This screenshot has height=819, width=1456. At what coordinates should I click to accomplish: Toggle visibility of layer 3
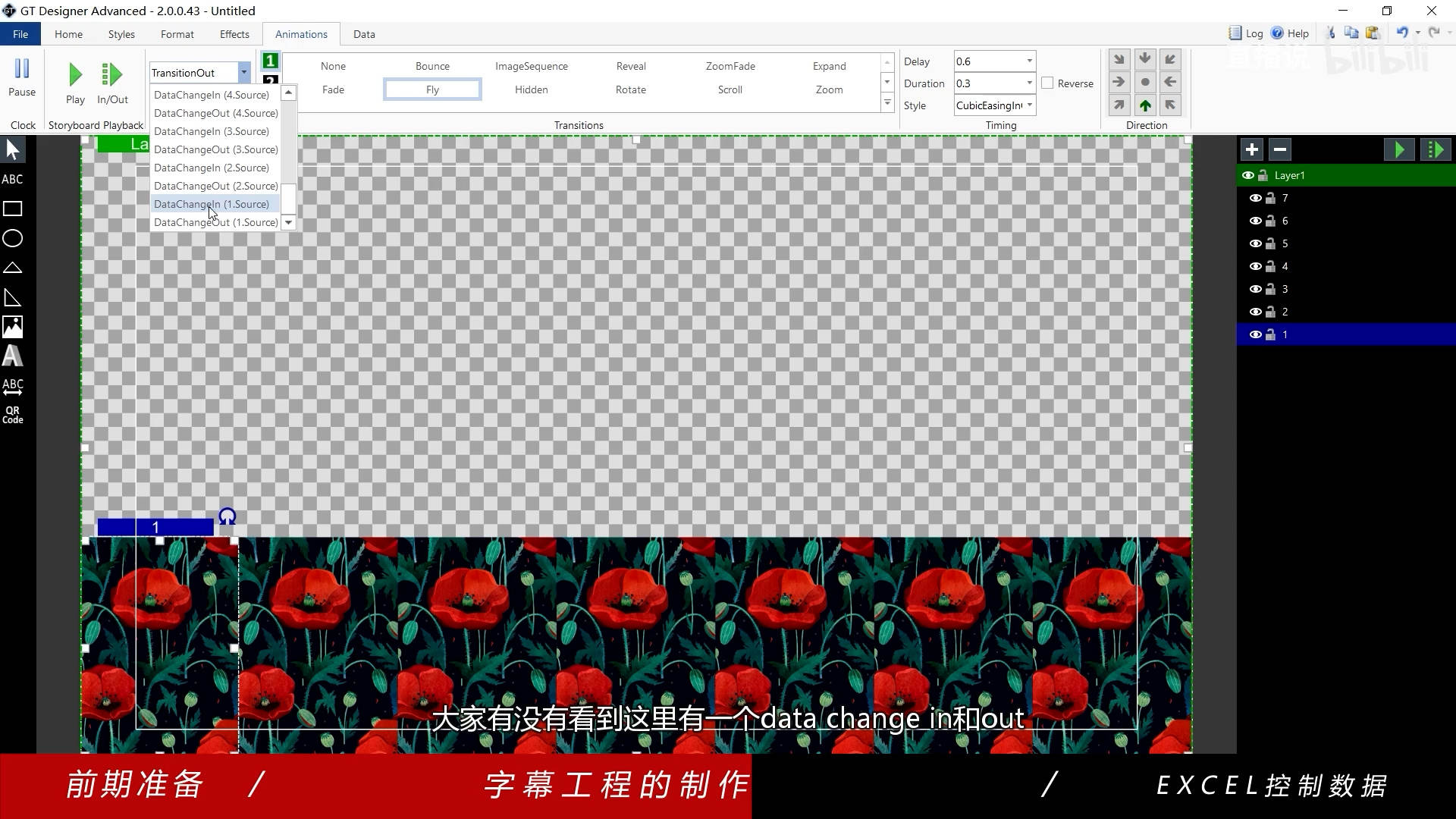(x=1255, y=289)
